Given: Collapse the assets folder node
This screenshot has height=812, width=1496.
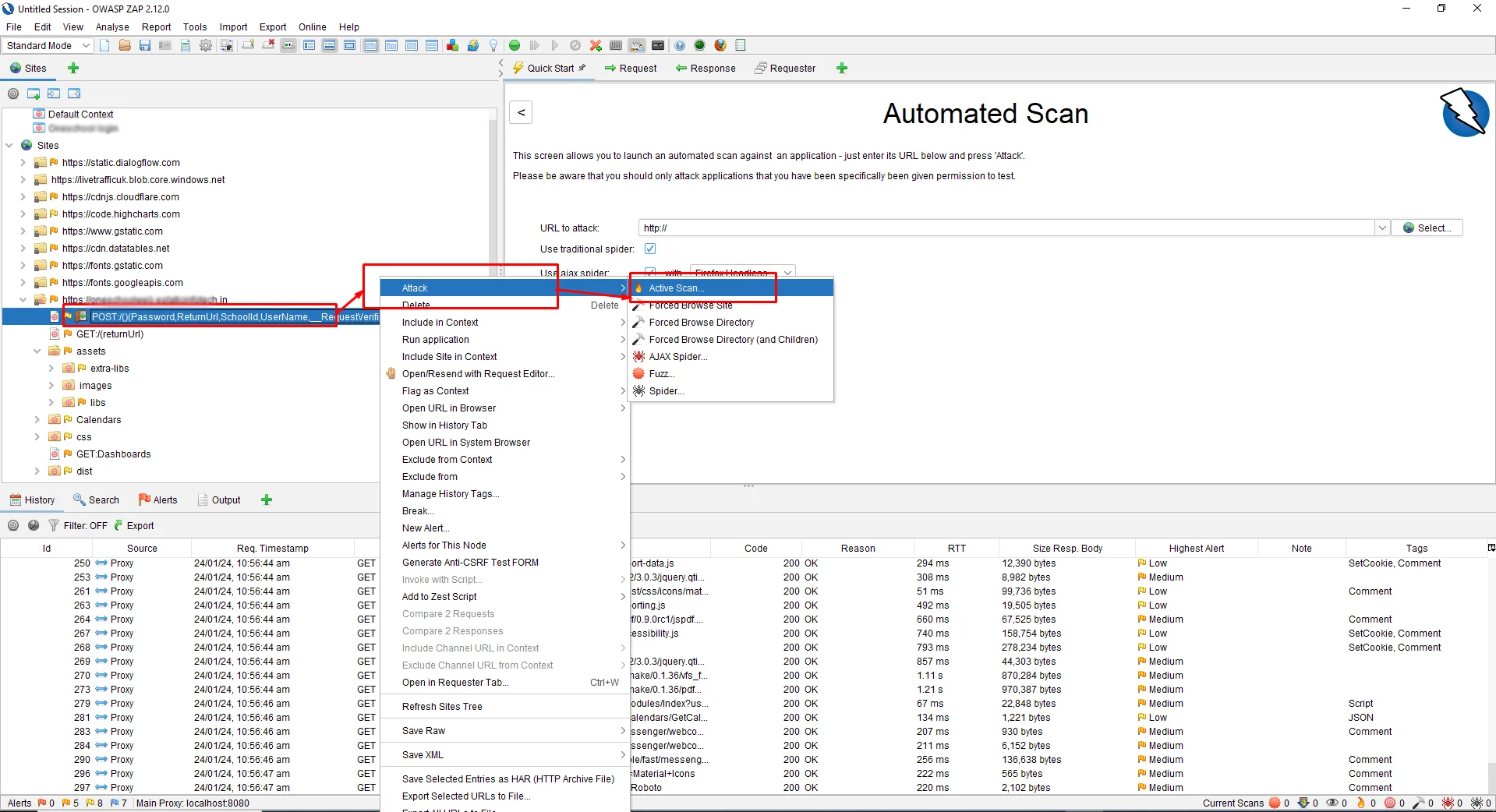Looking at the screenshot, I should coord(37,351).
